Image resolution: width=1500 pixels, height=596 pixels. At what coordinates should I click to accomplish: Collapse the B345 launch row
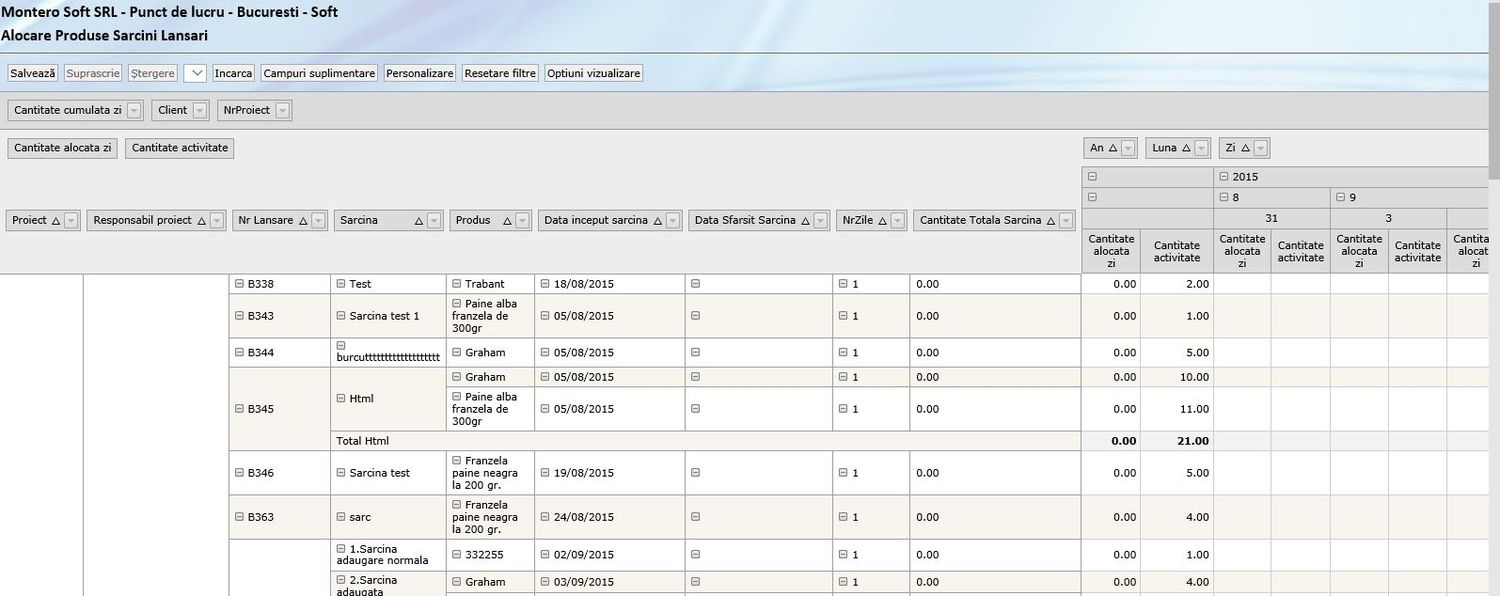239,409
